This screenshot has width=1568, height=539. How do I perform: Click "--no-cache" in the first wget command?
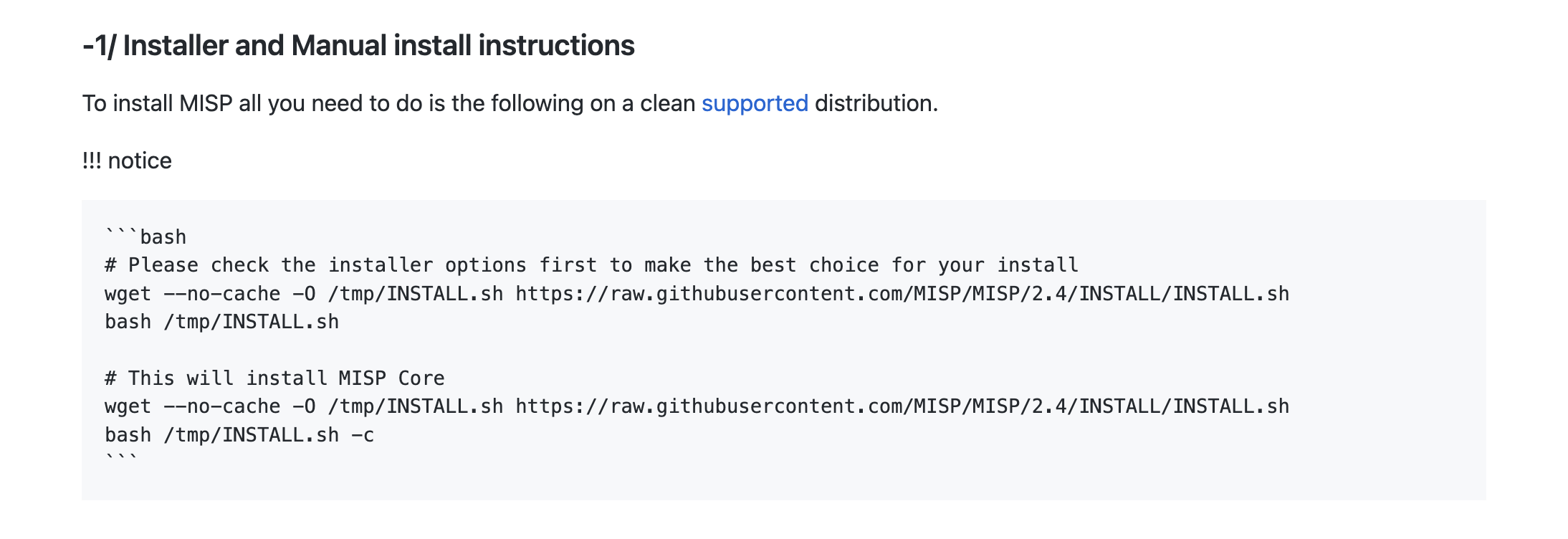click(x=222, y=294)
